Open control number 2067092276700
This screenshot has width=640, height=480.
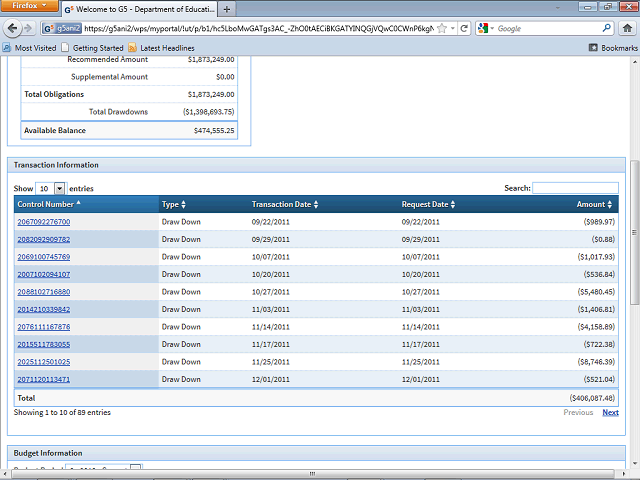coord(43,221)
